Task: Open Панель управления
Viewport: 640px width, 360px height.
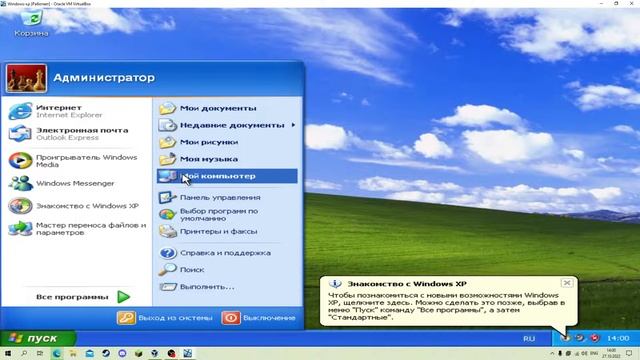Action: (x=227, y=198)
